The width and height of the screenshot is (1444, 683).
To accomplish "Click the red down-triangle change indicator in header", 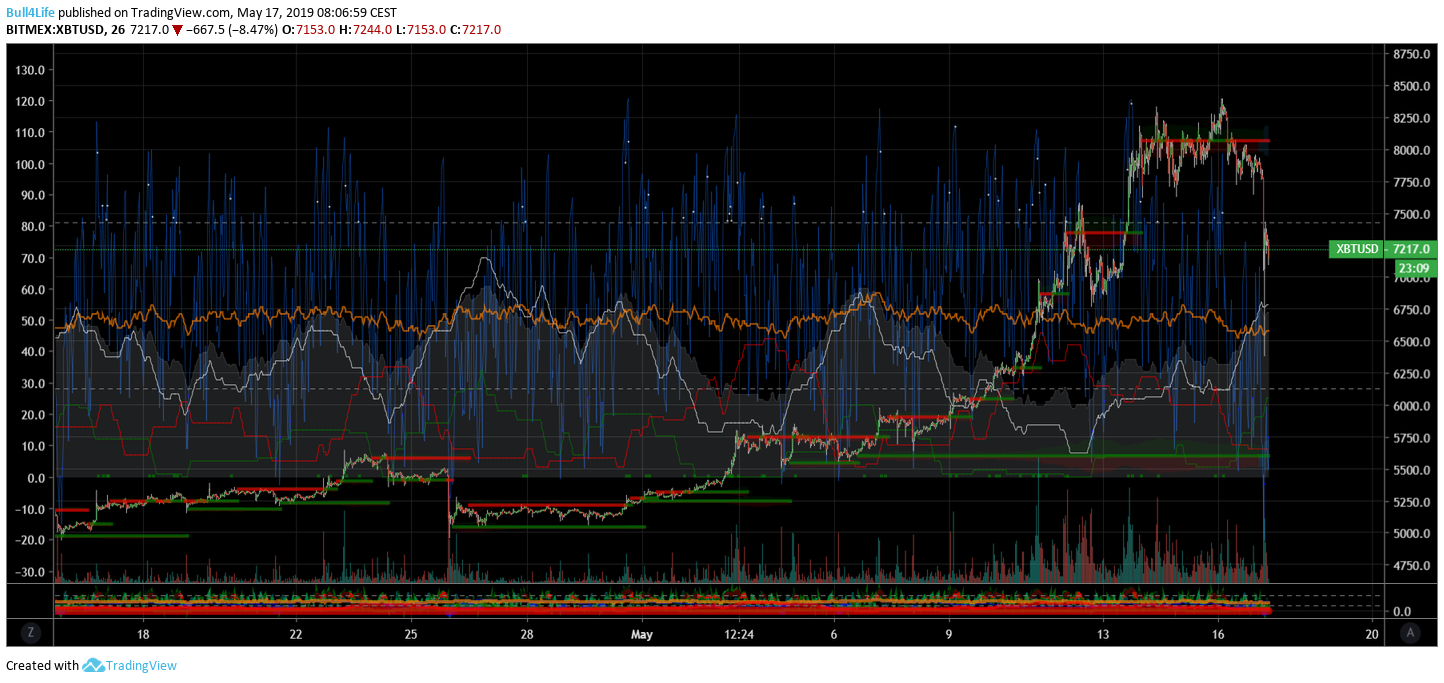I will tap(177, 30).
